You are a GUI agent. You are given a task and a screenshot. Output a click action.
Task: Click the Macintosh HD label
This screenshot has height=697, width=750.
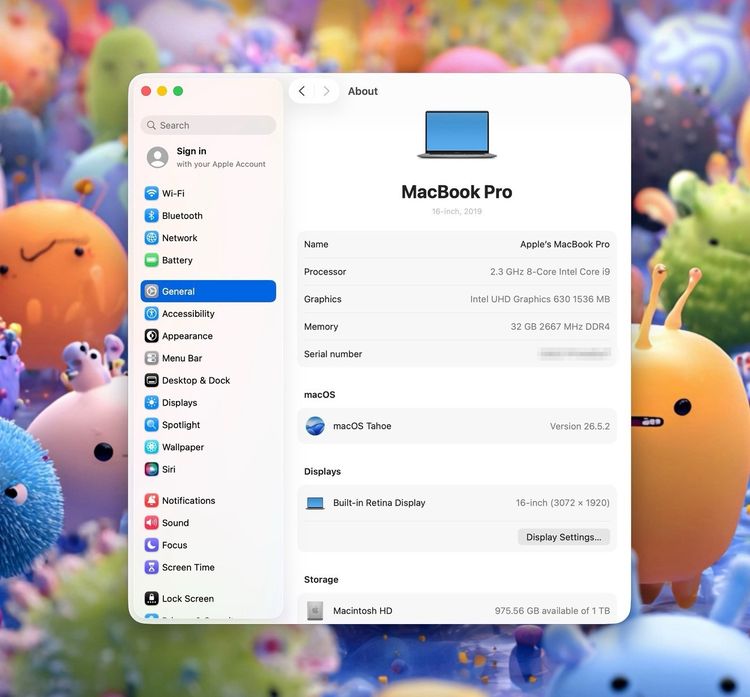point(363,611)
